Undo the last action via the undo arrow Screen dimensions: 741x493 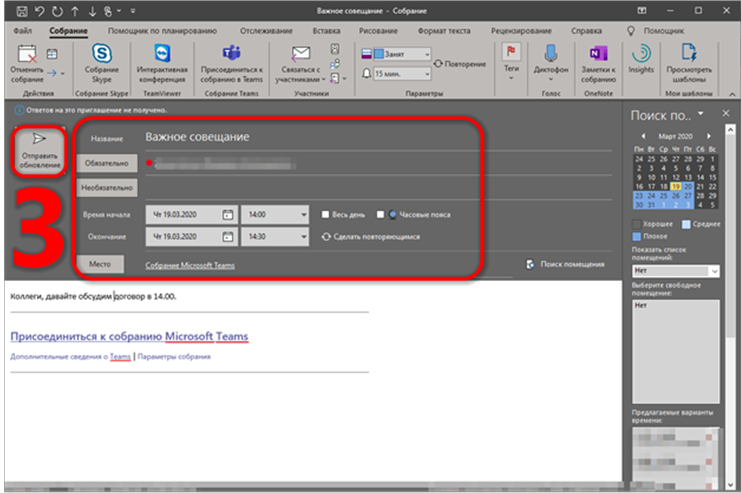click(x=39, y=10)
